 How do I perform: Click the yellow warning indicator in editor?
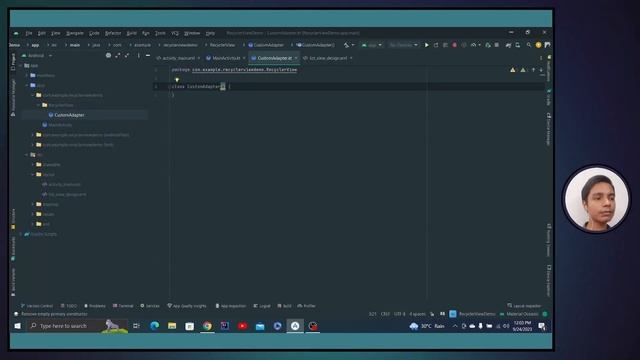coord(513,70)
